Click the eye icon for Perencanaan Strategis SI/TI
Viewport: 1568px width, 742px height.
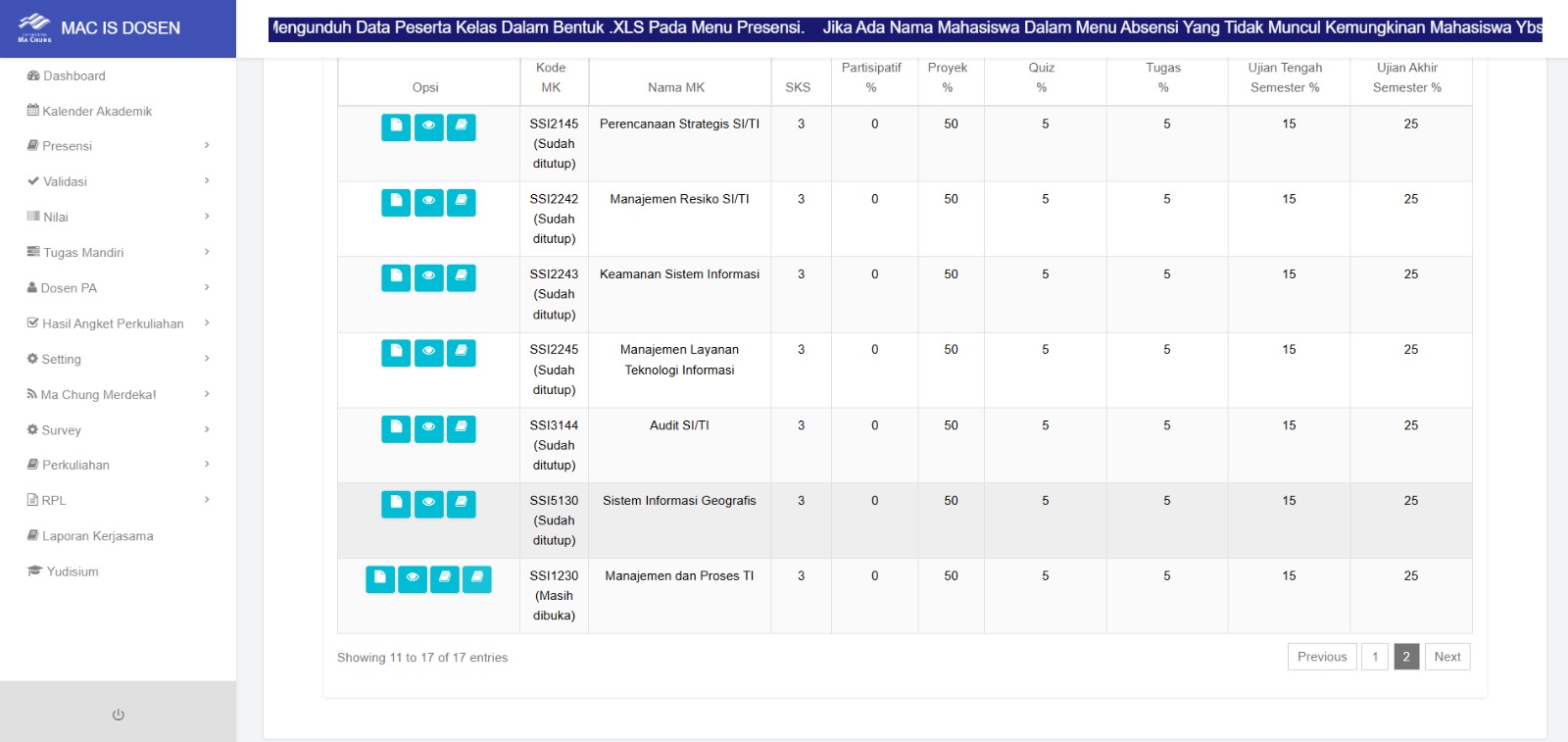tap(429, 127)
